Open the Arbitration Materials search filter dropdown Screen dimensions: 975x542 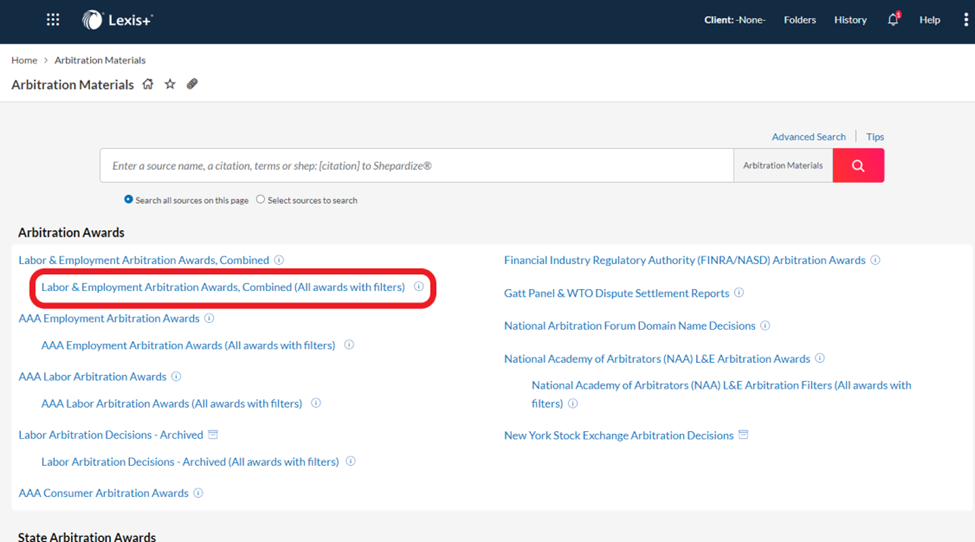(783, 165)
